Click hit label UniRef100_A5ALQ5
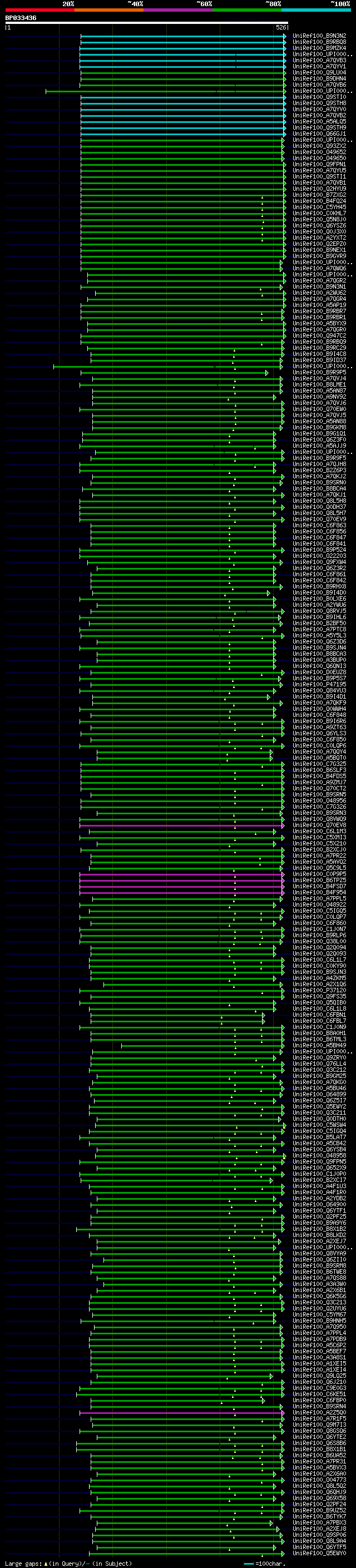 tap(319, 122)
